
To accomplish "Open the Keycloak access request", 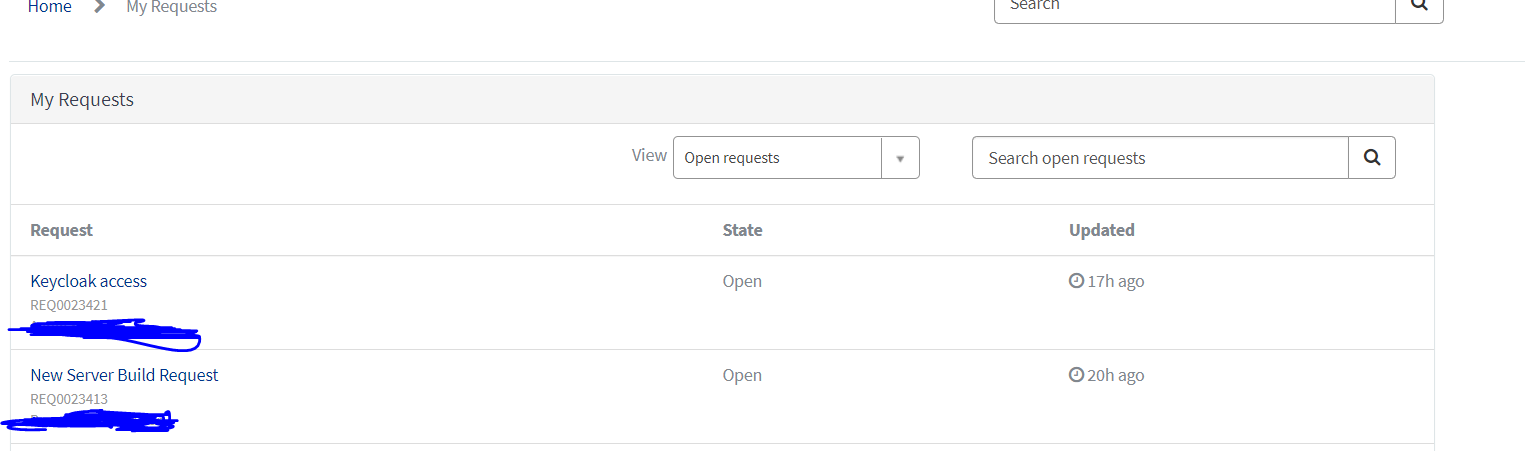I will pos(89,281).
